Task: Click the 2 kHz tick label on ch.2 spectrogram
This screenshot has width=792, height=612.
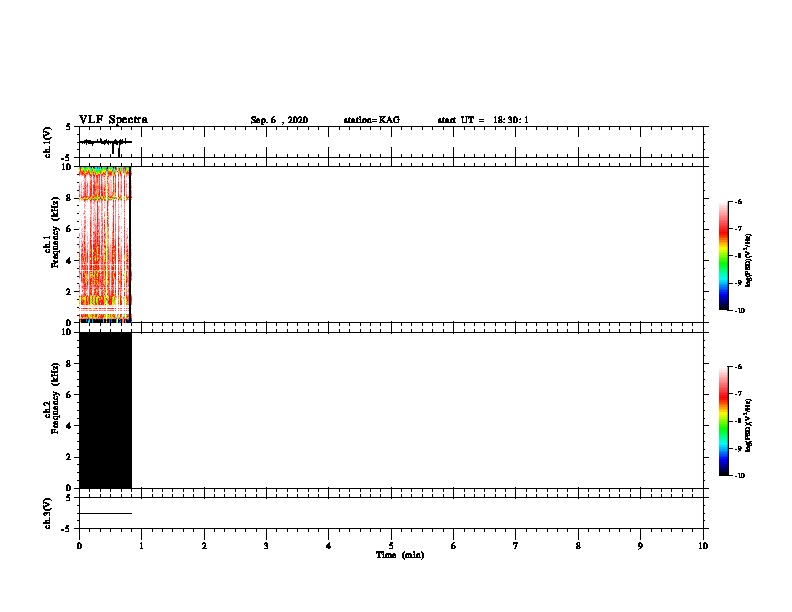Action: click(69, 457)
